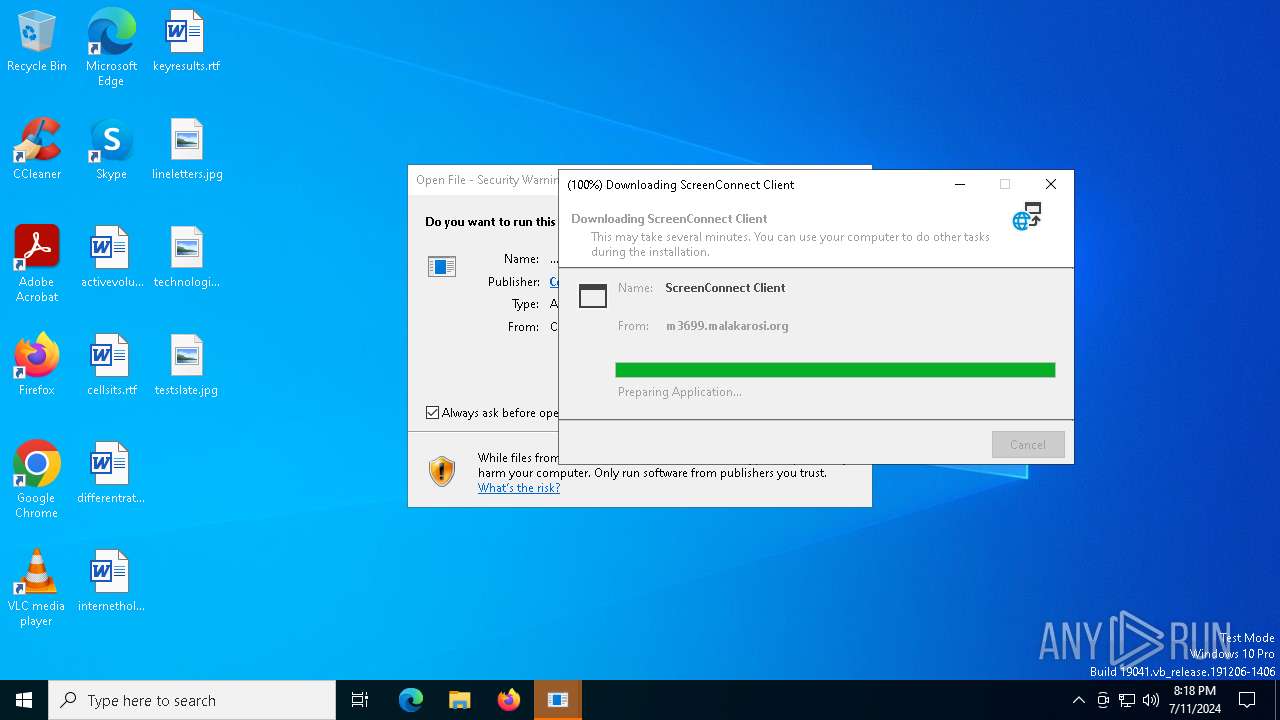This screenshot has height=720, width=1280.
Task: Click the window icon beside Name field
Action: click(593, 295)
